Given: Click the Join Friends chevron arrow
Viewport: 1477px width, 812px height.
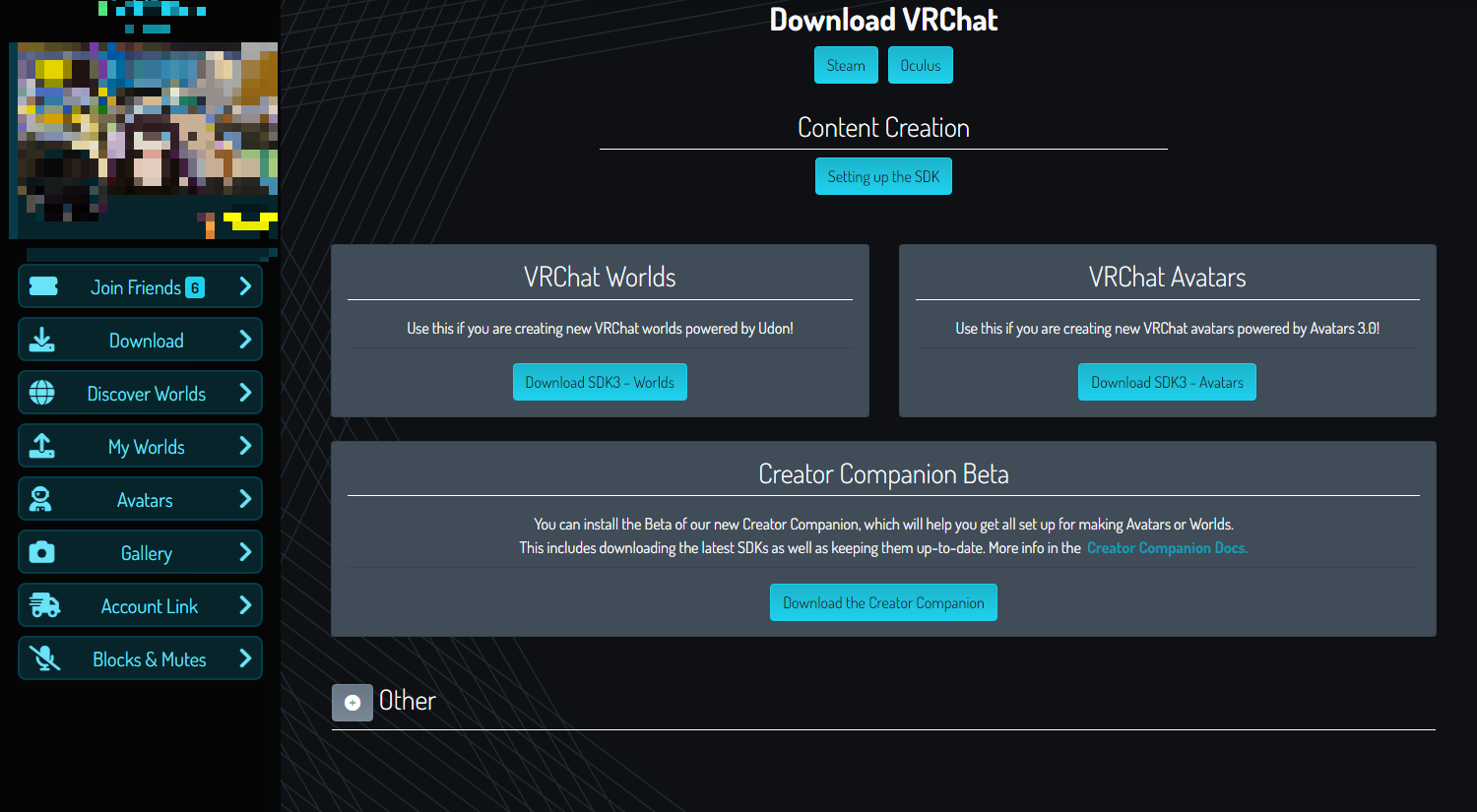Looking at the screenshot, I should click(x=245, y=286).
